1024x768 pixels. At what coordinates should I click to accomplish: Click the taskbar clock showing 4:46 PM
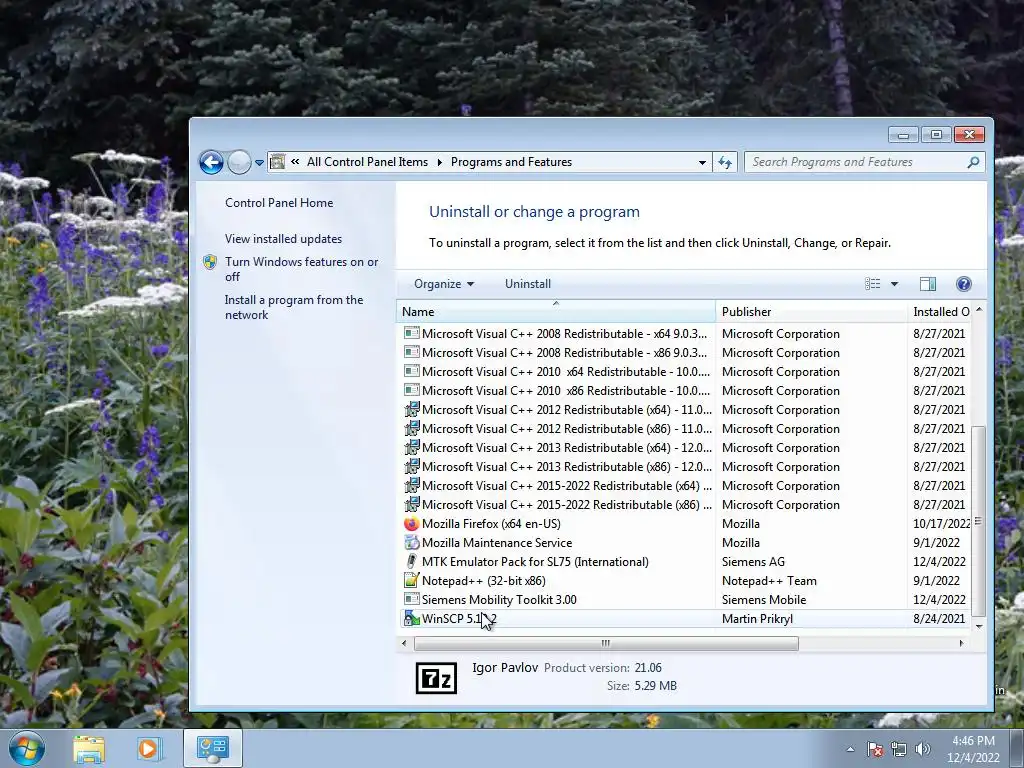[973, 749]
